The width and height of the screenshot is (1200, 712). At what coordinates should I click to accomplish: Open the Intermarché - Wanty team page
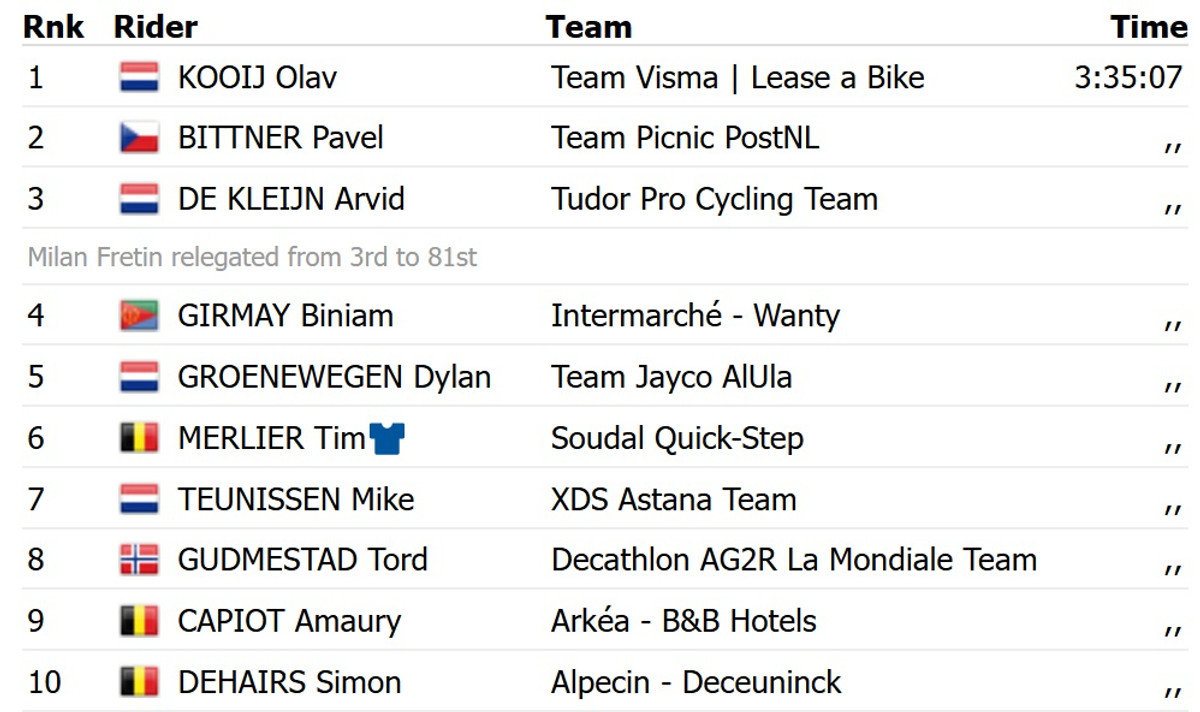[x=695, y=316]
